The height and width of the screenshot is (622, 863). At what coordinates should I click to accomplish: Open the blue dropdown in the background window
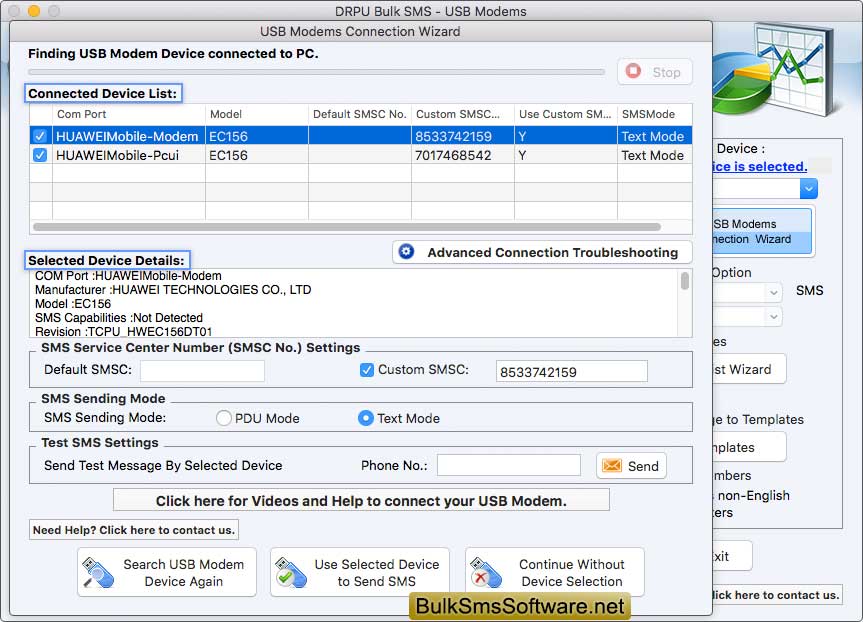(808, 189)
